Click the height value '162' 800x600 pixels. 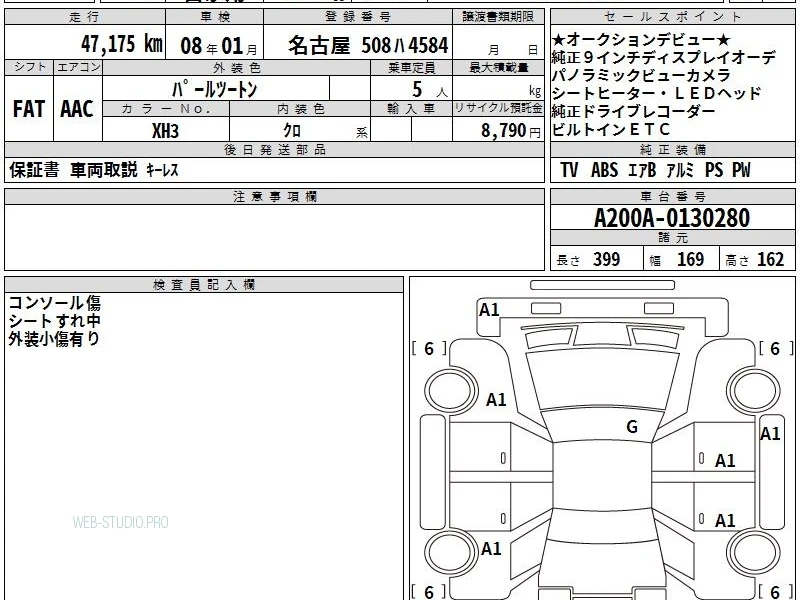(770, 259)
